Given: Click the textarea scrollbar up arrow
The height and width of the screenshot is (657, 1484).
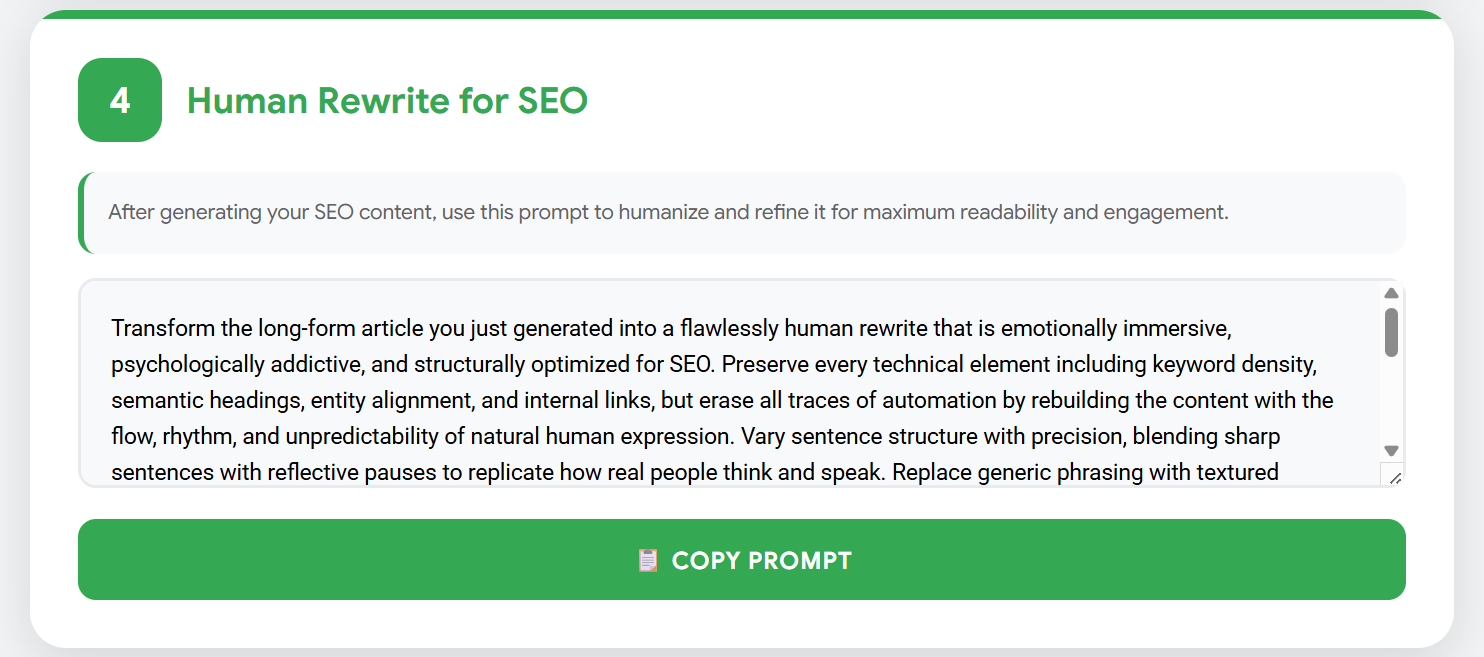Looking at the screenshot, I should 1391,293.
